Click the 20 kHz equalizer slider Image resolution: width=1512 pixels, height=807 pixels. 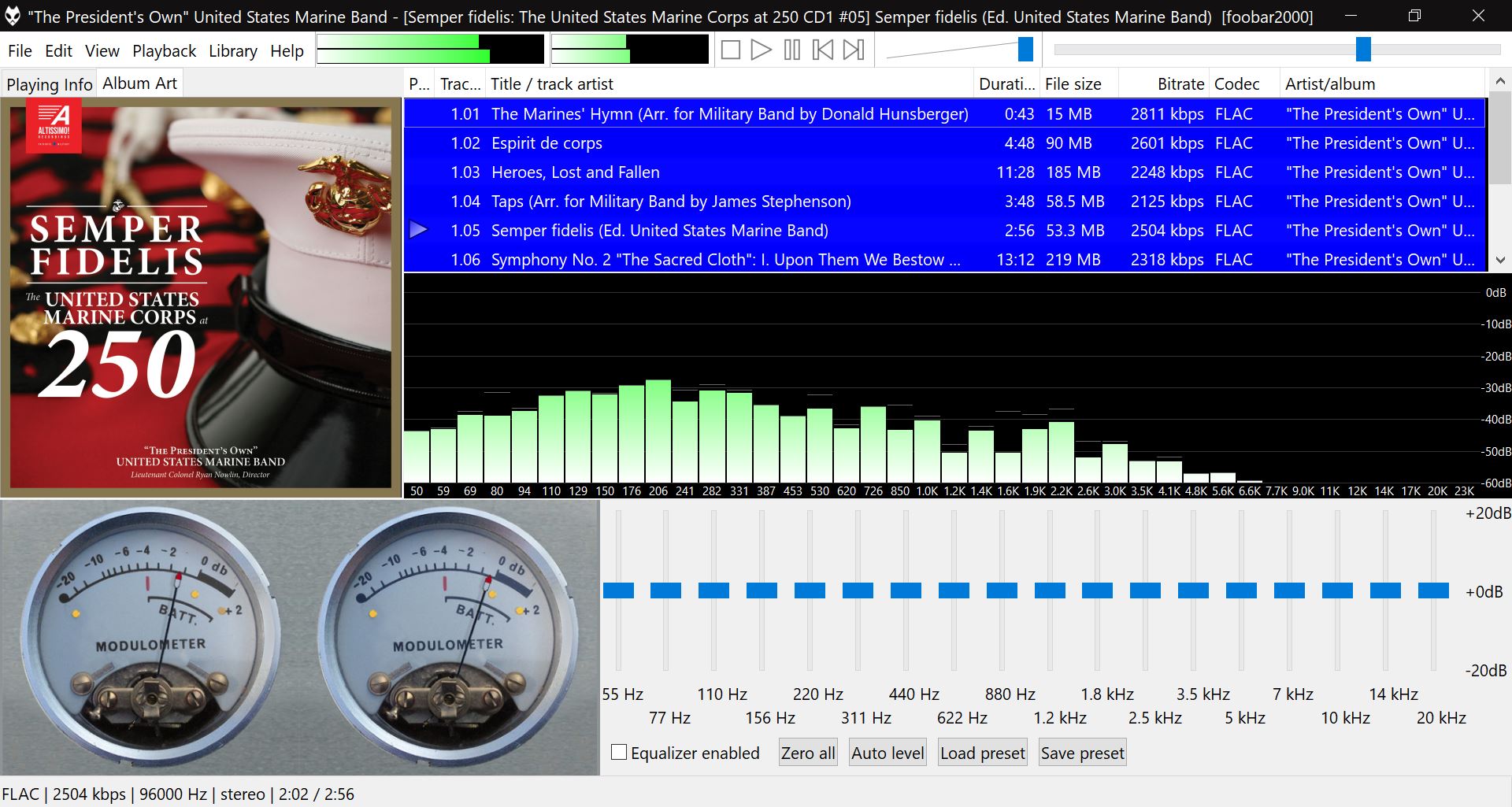click(1433, 590)
